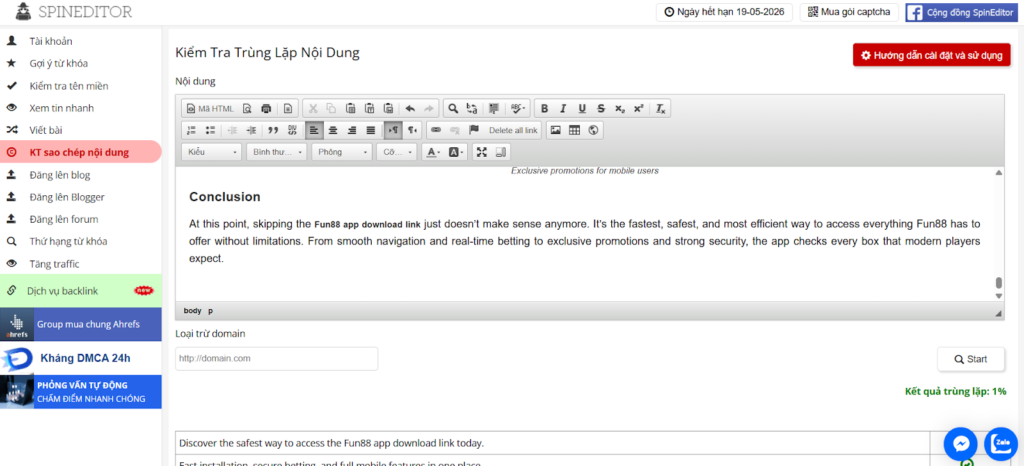Insert a table using the table icon

click(x=574, y=130)
